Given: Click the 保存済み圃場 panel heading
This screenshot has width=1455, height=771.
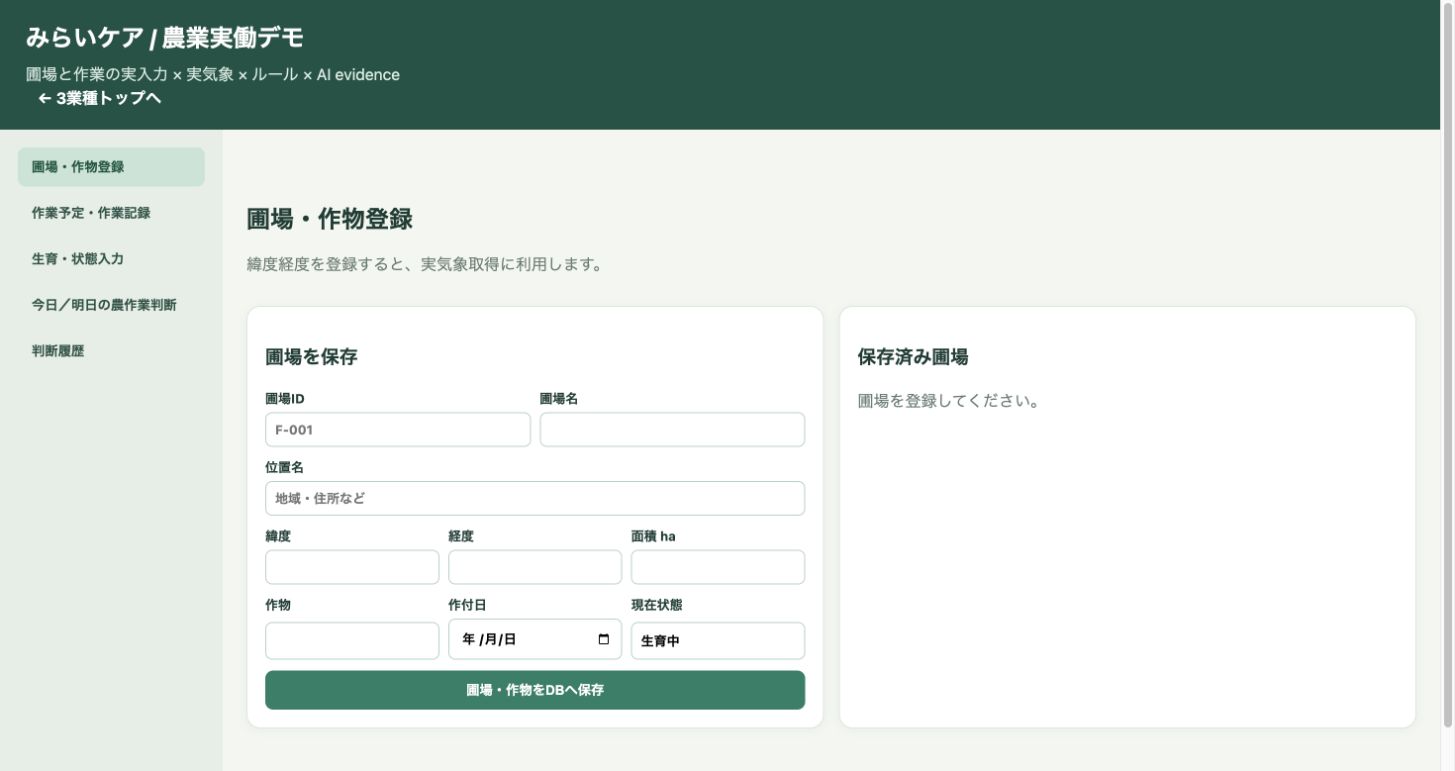Looking at the screenshot, I should point(913,357).
